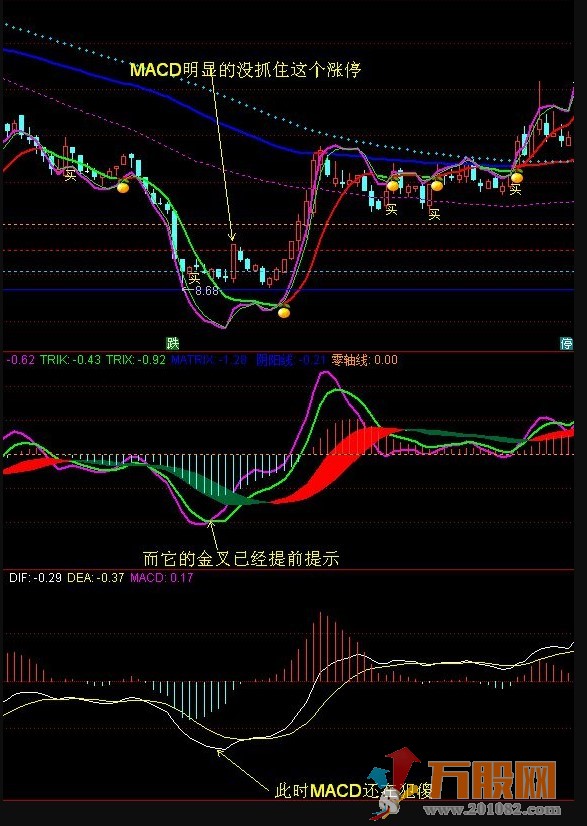Select the gold ball signal at the lowest trough
The height and width of the screenshot is (826, 587).
click(x=283, y=312)
